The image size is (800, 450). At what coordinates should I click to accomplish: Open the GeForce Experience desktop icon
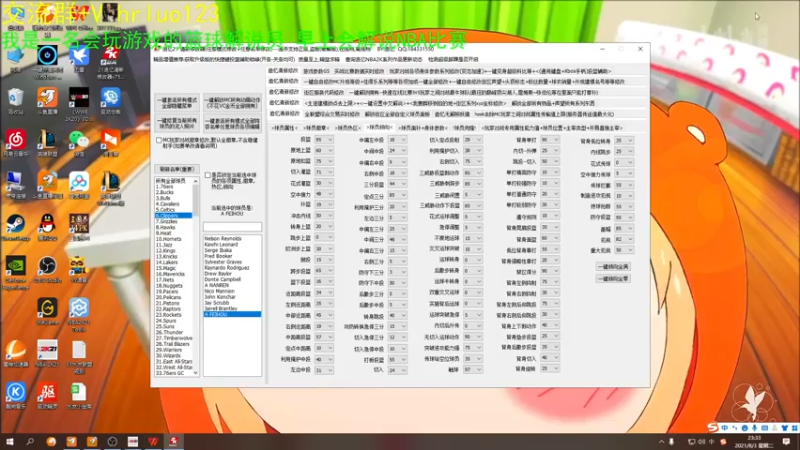tap(15, 266)
